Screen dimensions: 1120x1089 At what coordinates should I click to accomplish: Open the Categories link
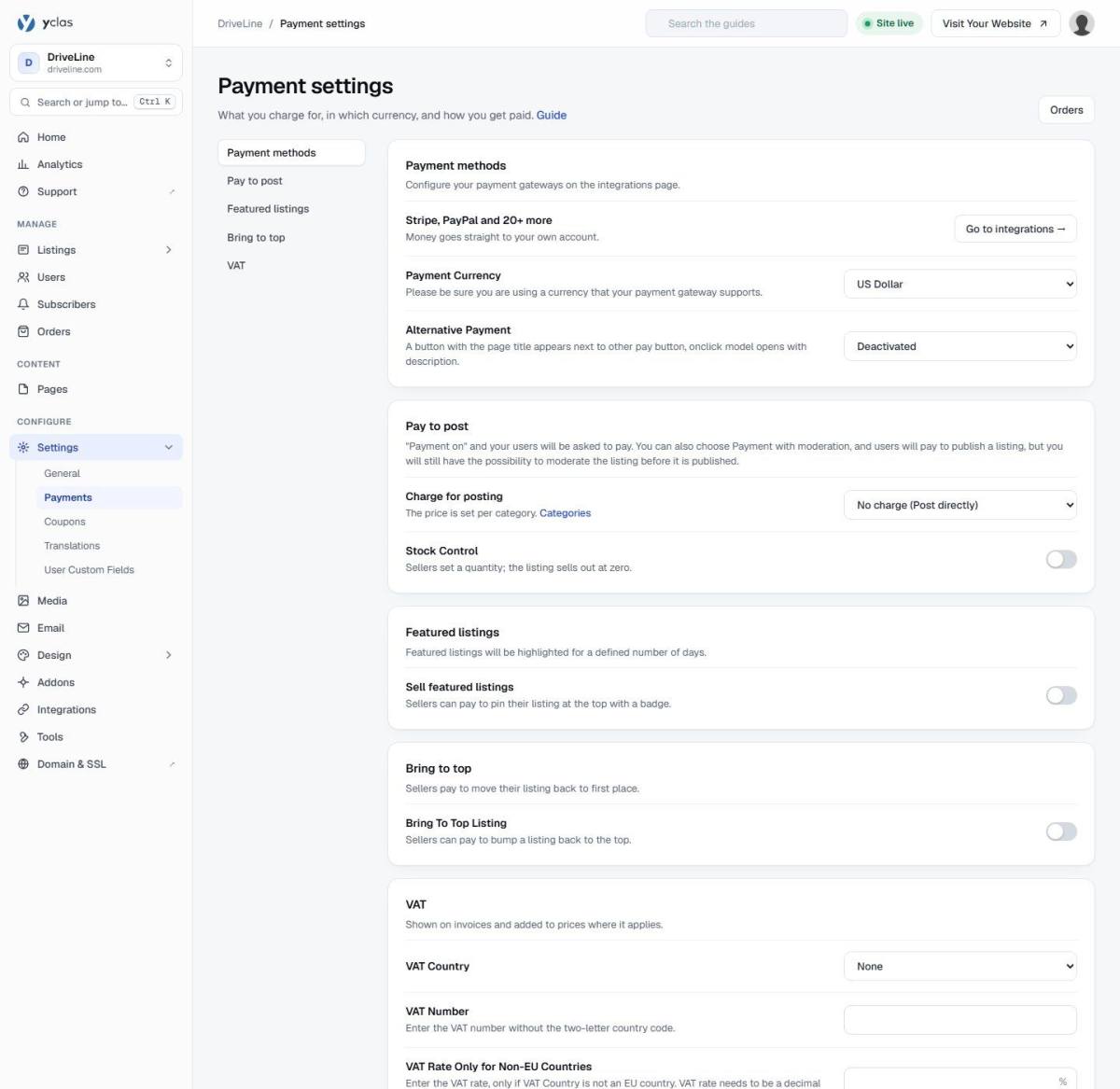point(565,513)
